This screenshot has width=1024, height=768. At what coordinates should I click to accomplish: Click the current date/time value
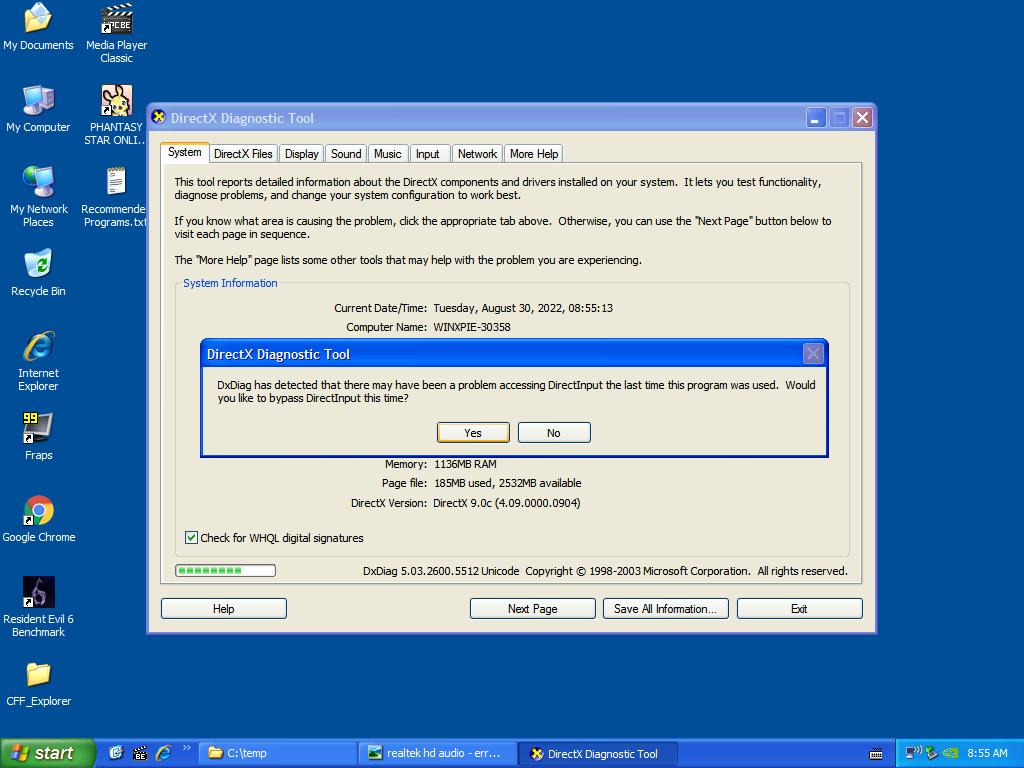(523, 308)
